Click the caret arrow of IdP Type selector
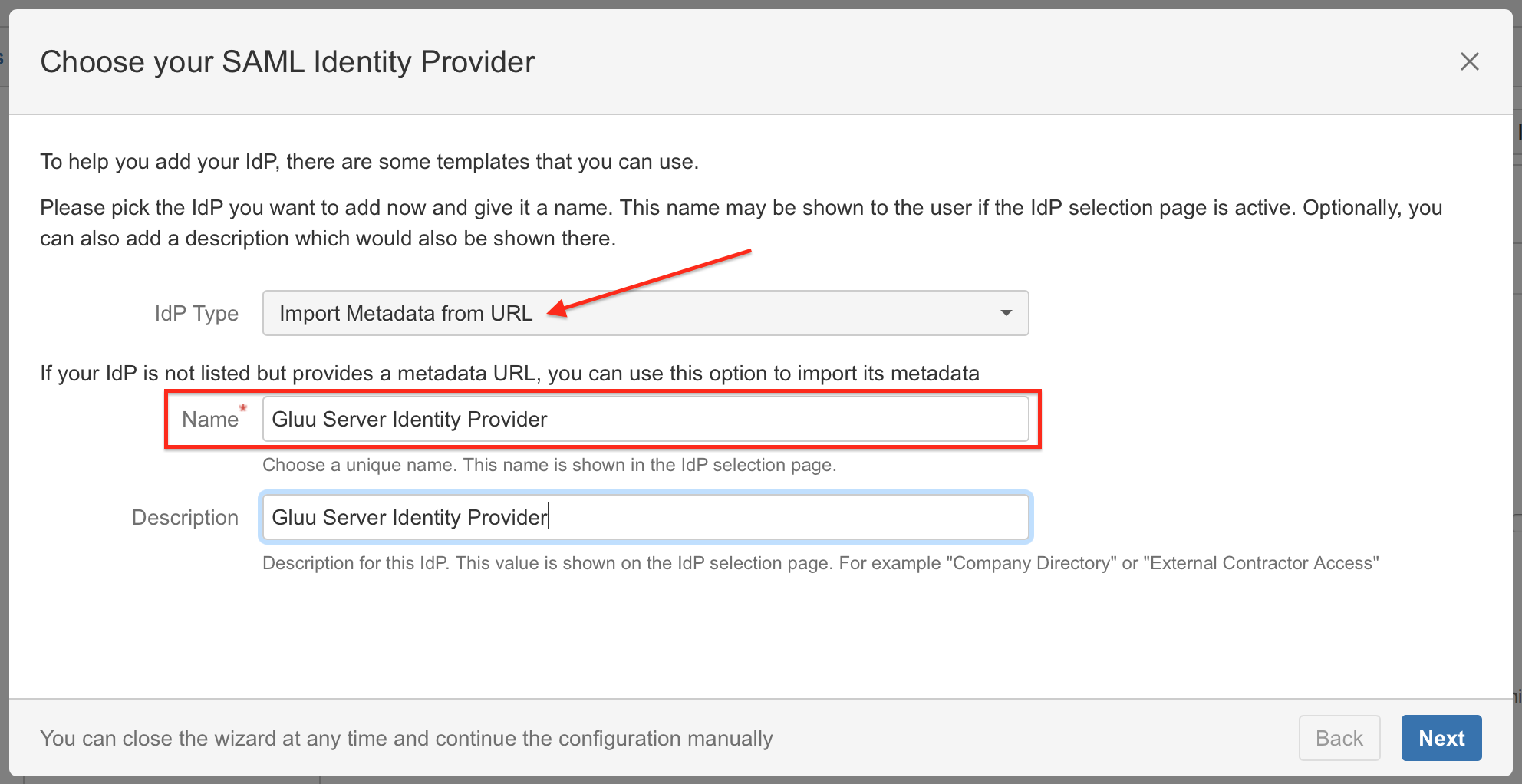The width and height of the screenshot is (1522, 784). tap(1006, 313)
